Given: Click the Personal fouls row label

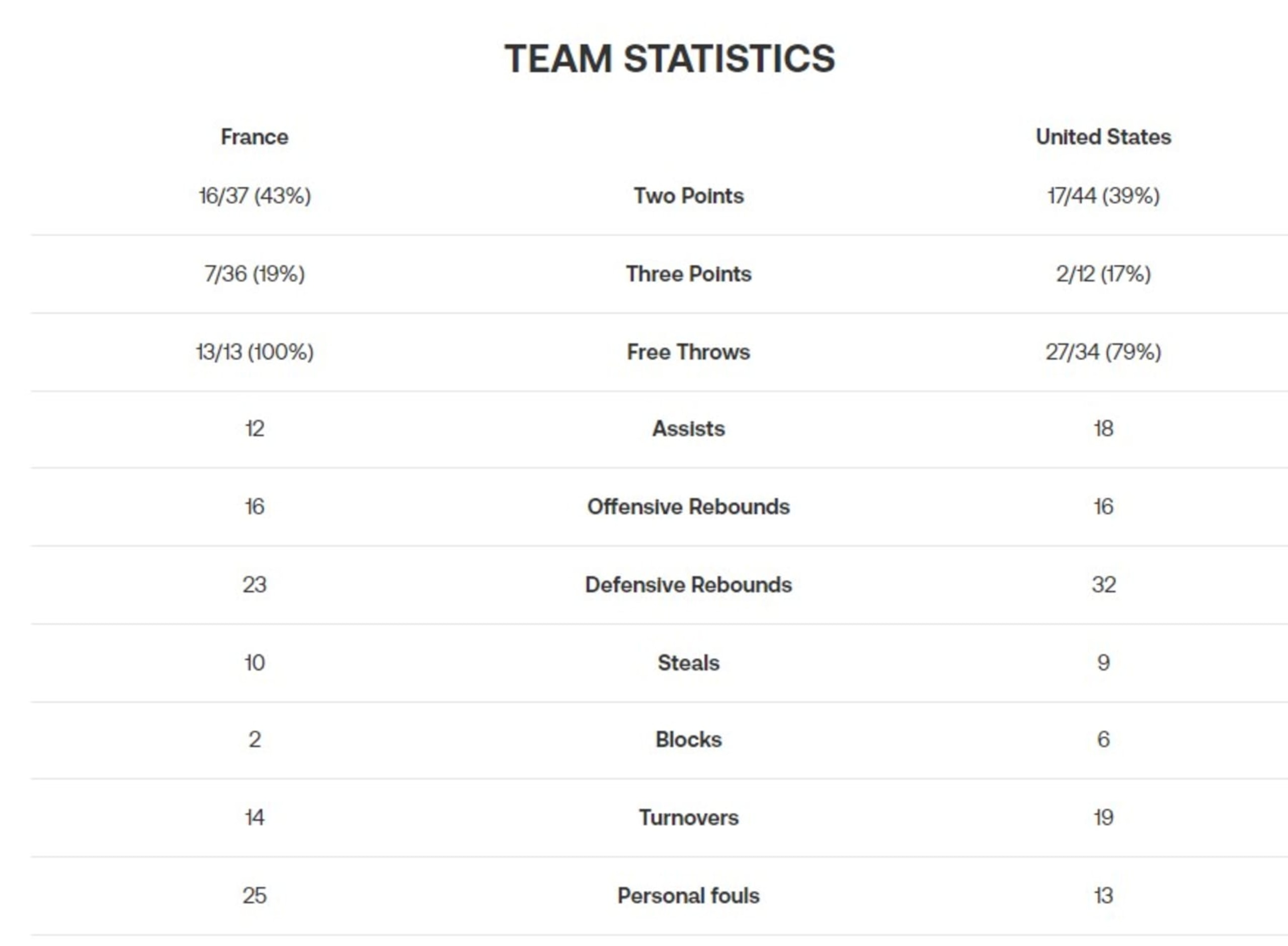Looking at the screenshot, I should point(688,895).
